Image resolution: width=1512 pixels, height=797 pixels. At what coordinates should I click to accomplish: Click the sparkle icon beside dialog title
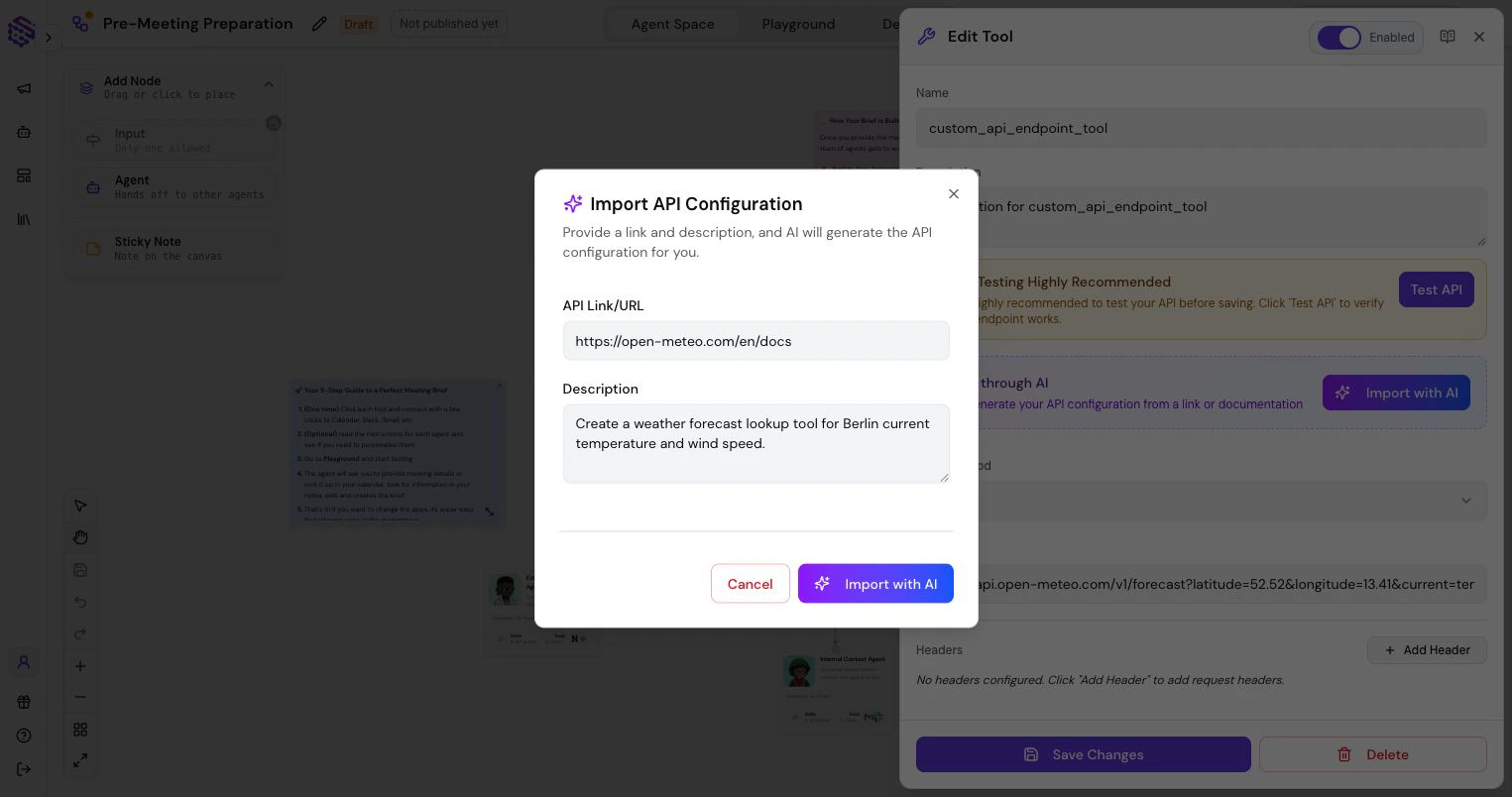pos(573,203)
